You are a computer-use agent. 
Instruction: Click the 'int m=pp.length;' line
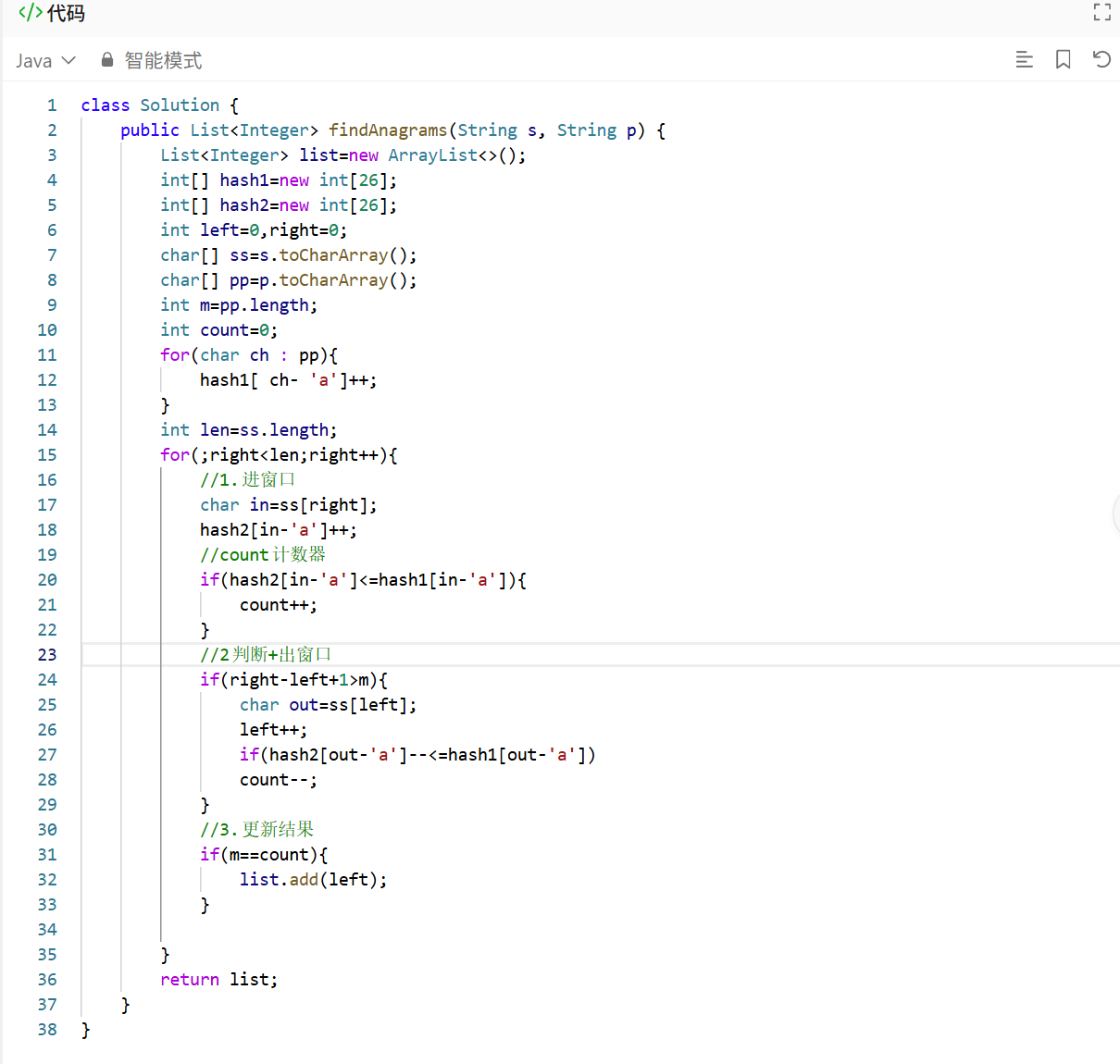(239, 305)
